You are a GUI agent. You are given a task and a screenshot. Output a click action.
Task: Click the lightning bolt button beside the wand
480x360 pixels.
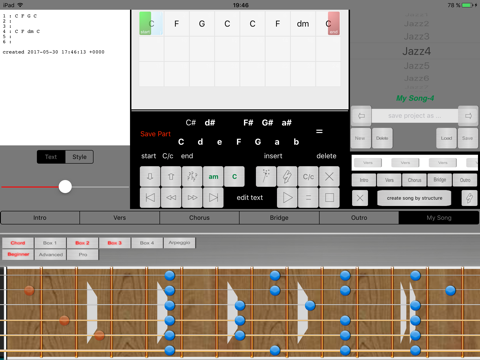[x=287, y=177]
